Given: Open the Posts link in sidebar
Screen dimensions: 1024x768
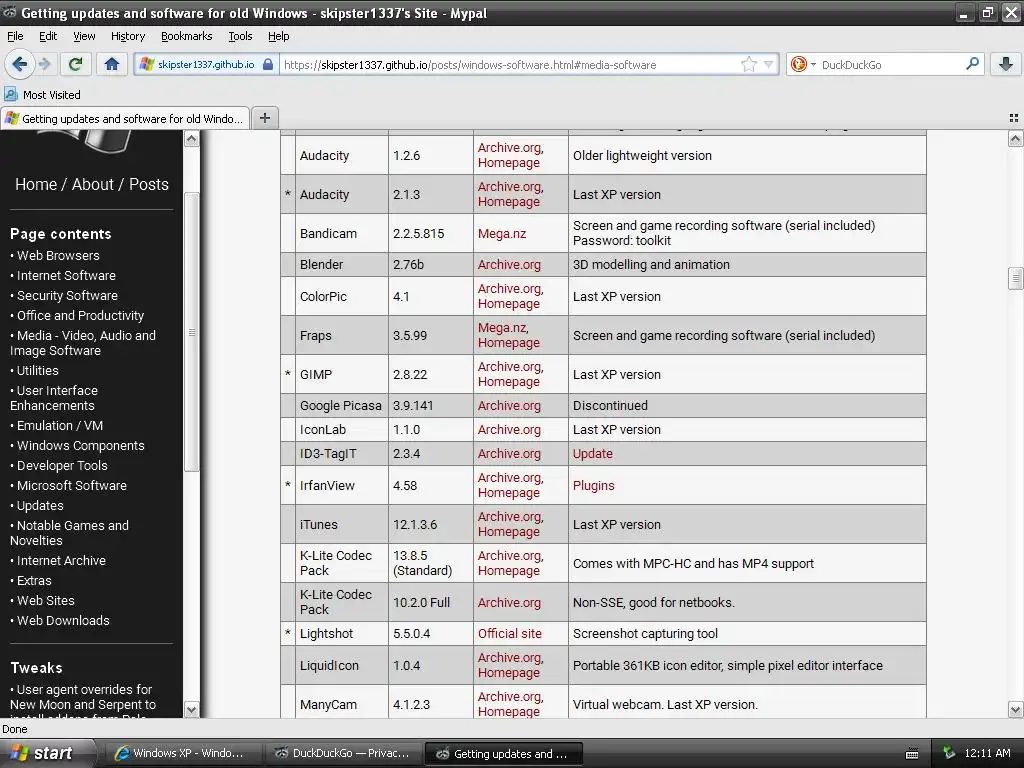Looking at the screenshot, I should click(x=149, y=184).
